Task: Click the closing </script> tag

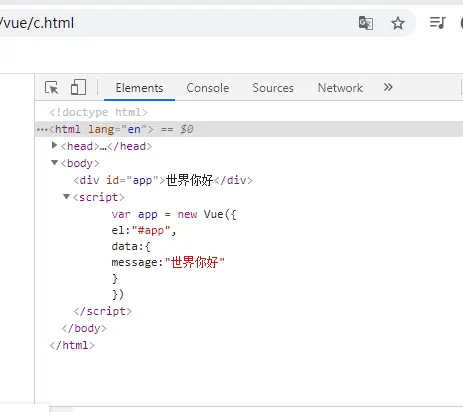Action: [103, 311]
